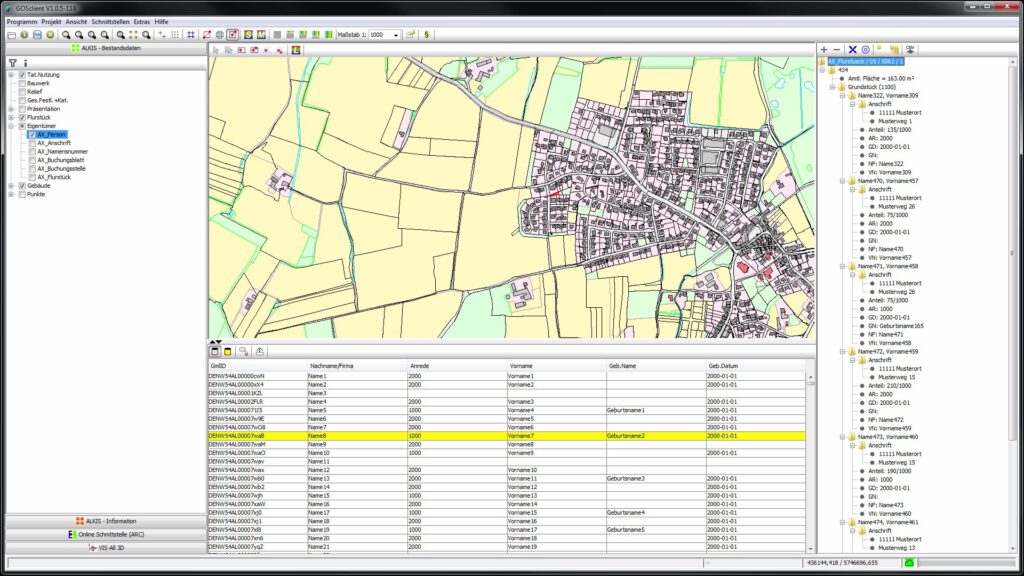Expand the Präsentation tree node

[11, 109]
